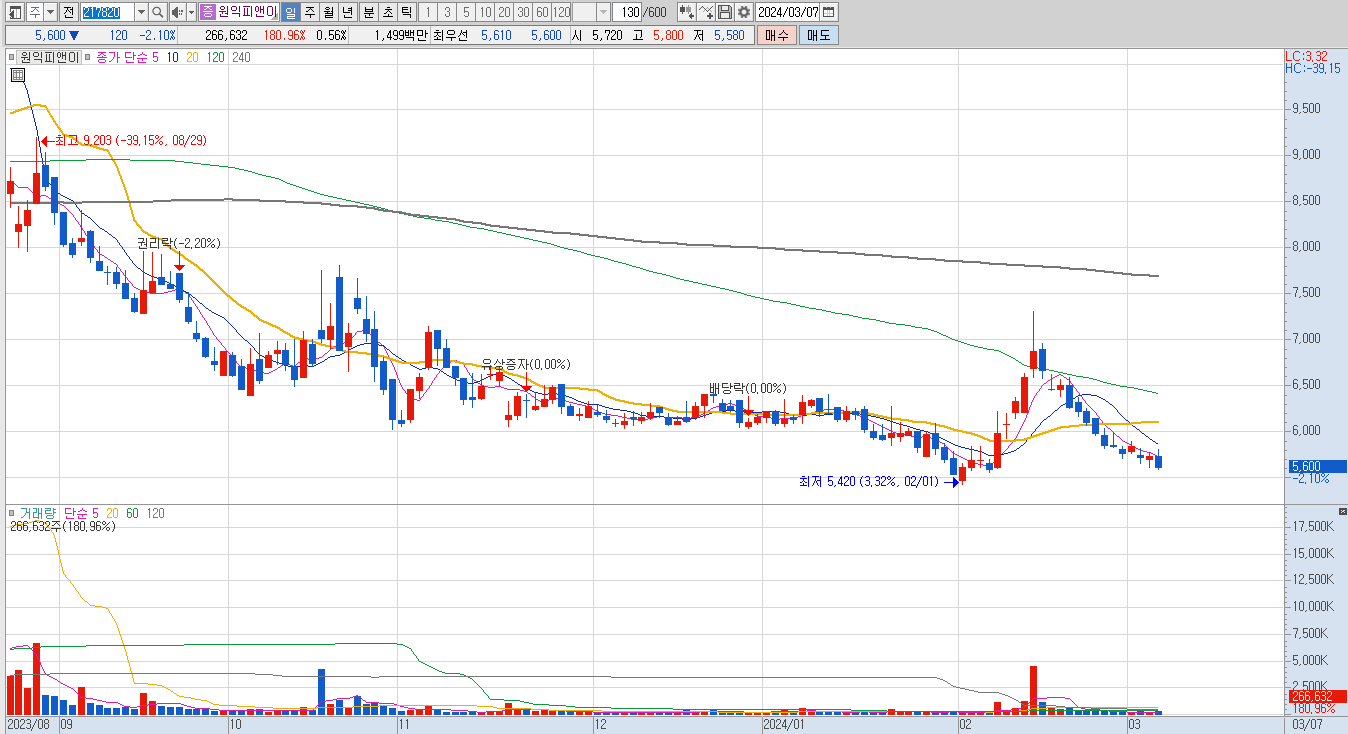Viewport: 1348px width, 734px height.
Task: Click the 1,499백만 trading value
Action: pos(401,35)
